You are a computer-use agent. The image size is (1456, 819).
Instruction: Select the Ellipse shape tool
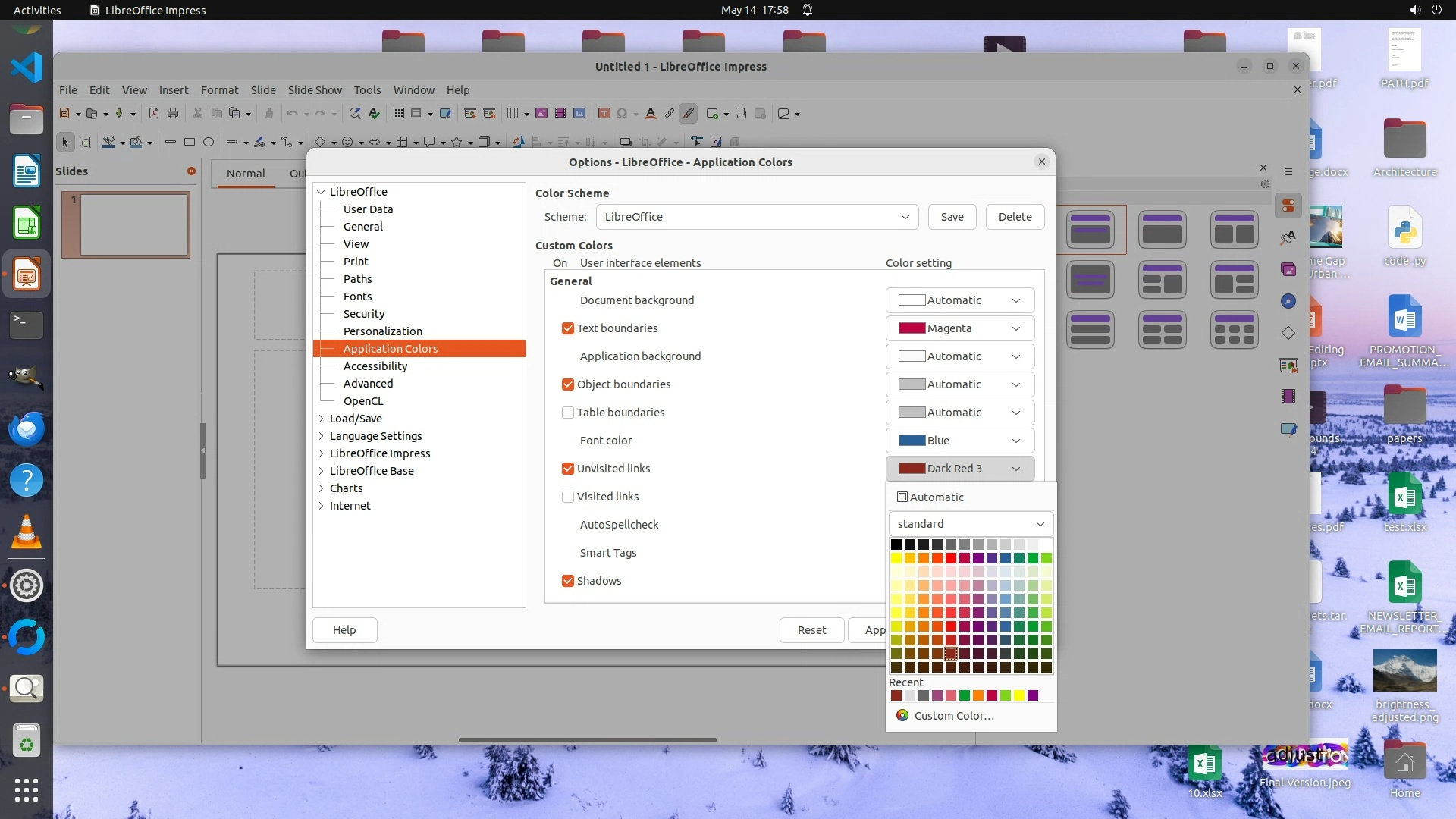pyautogui.click(x=209, y=142)
